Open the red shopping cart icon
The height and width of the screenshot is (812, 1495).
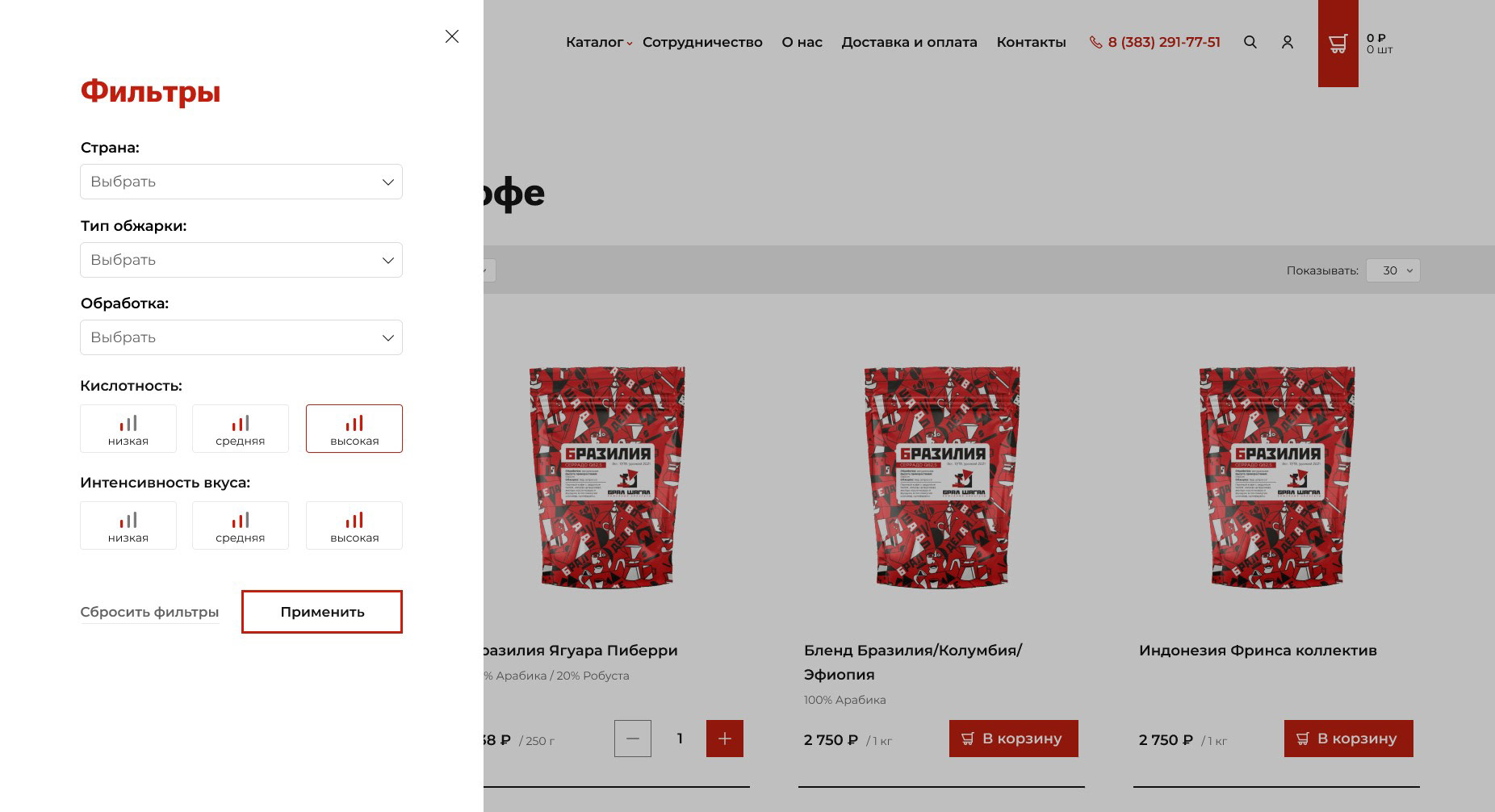pos(1338,44)
